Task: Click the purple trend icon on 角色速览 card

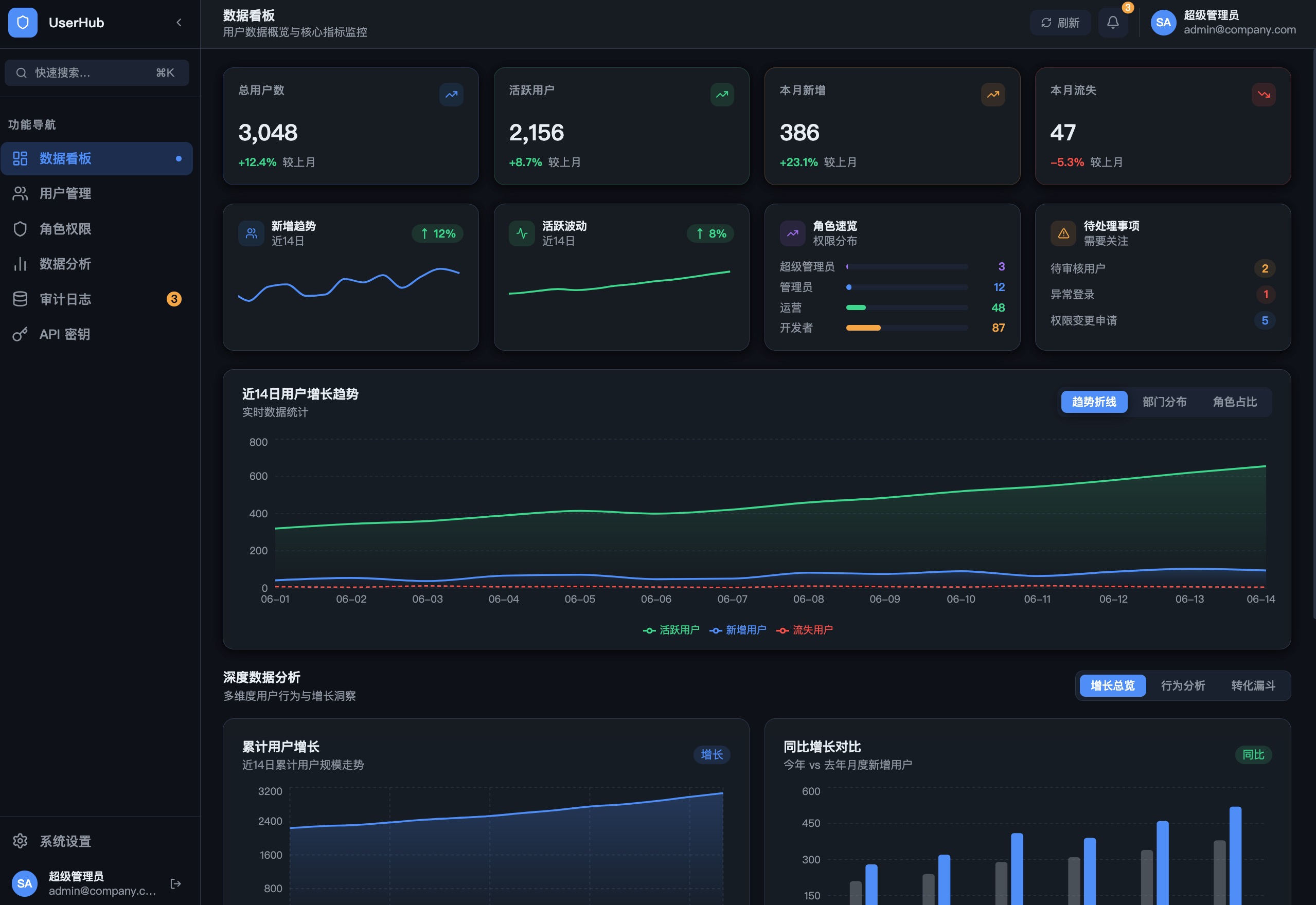Action: click(x=792, y=233)
